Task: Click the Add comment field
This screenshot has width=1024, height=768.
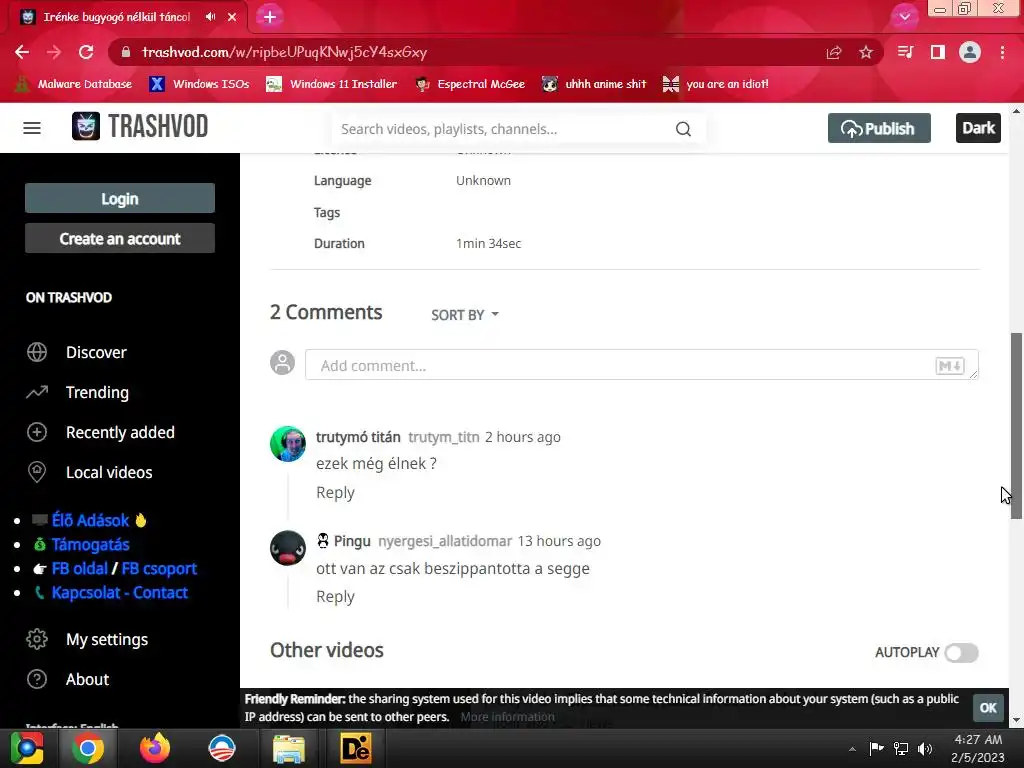Action: pyautogui.click(x=641, y=365)
